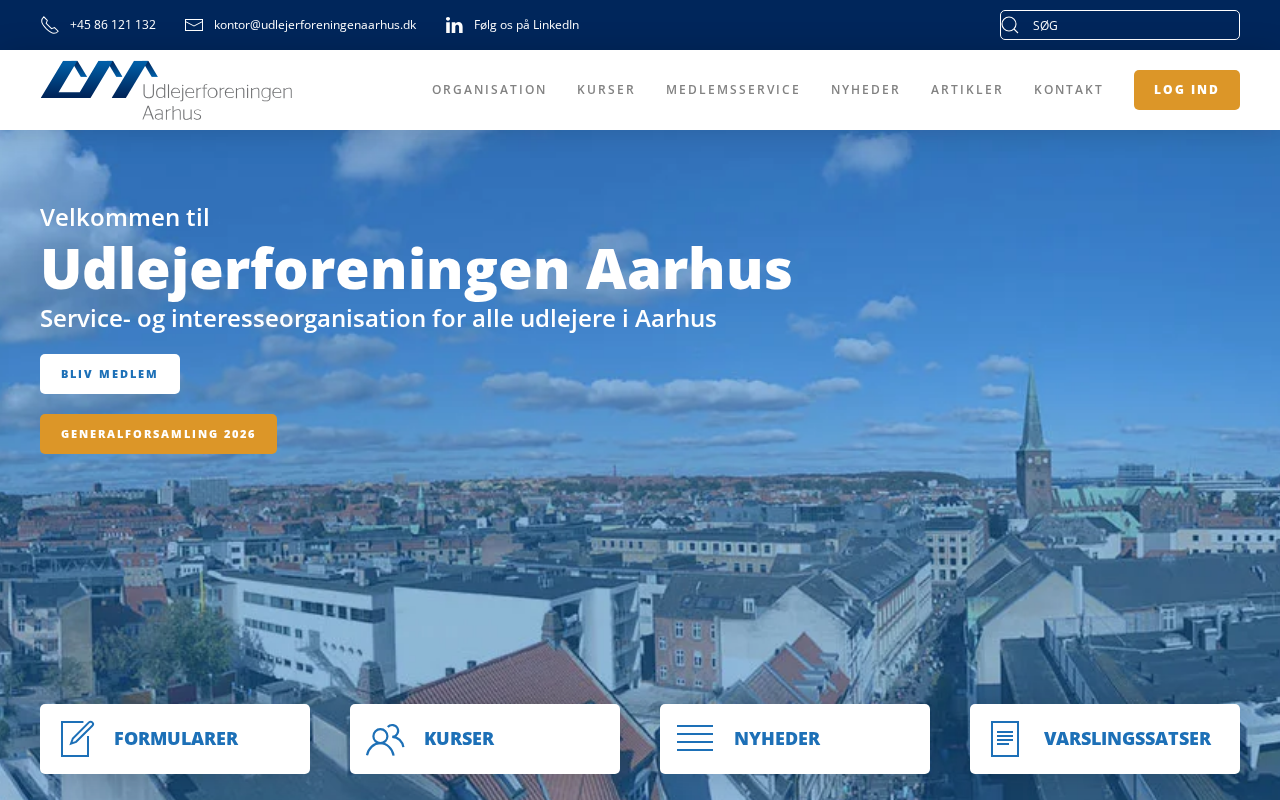Click the heading 'Udlejerforeningen Aarhus'
Viewport: 1280px width, 800px height.
(416, 268)
